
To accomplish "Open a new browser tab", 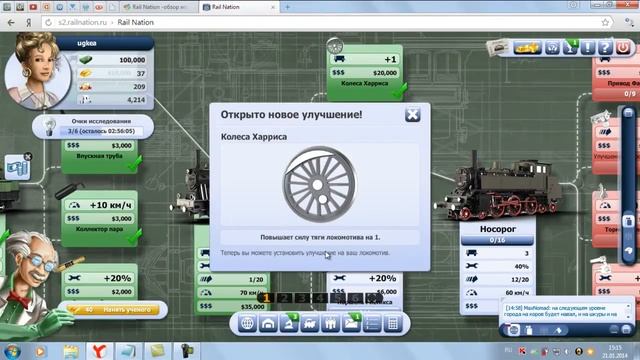I will pos(287,7).
